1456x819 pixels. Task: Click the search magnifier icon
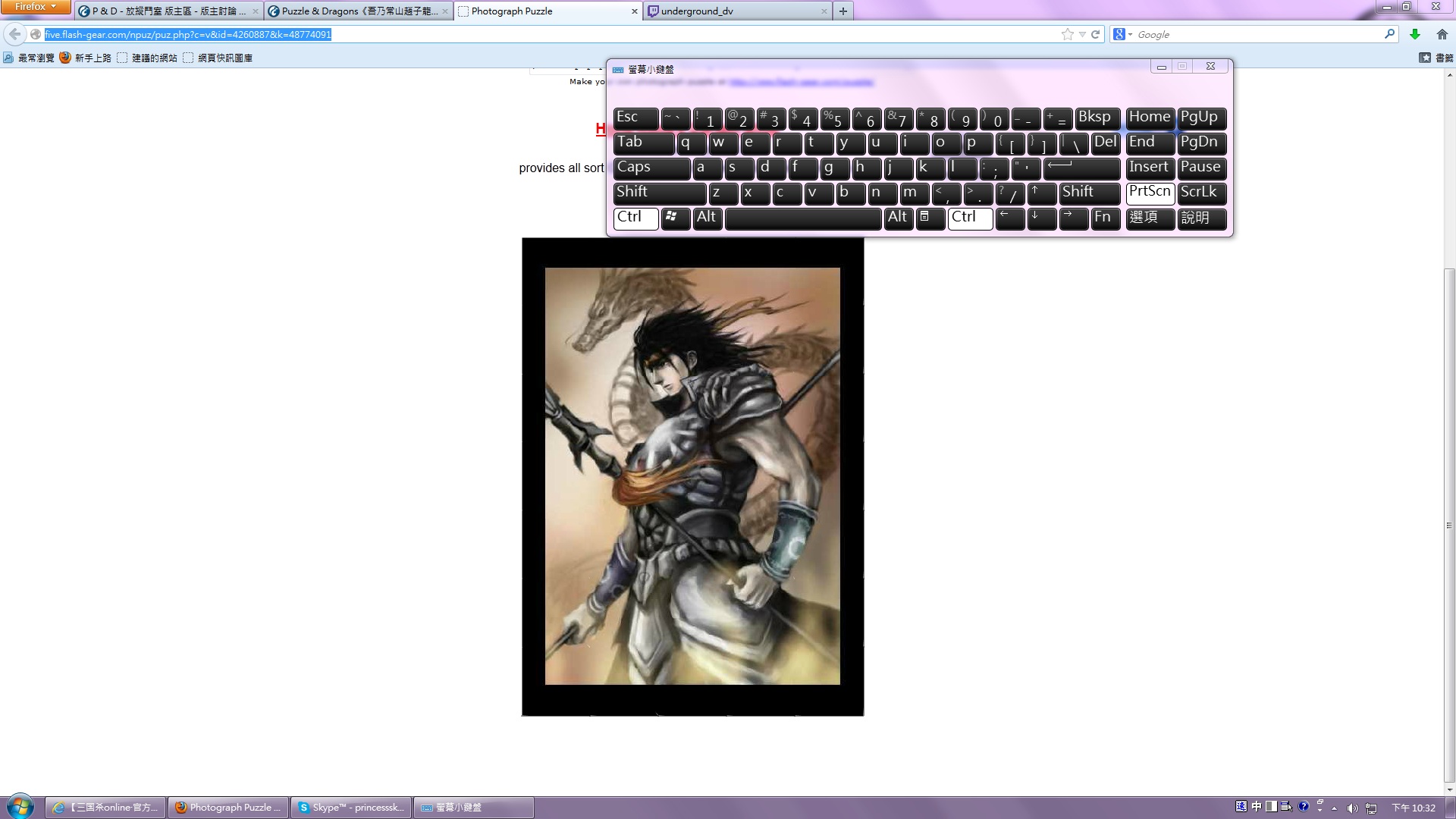[x=1389, y=34]
